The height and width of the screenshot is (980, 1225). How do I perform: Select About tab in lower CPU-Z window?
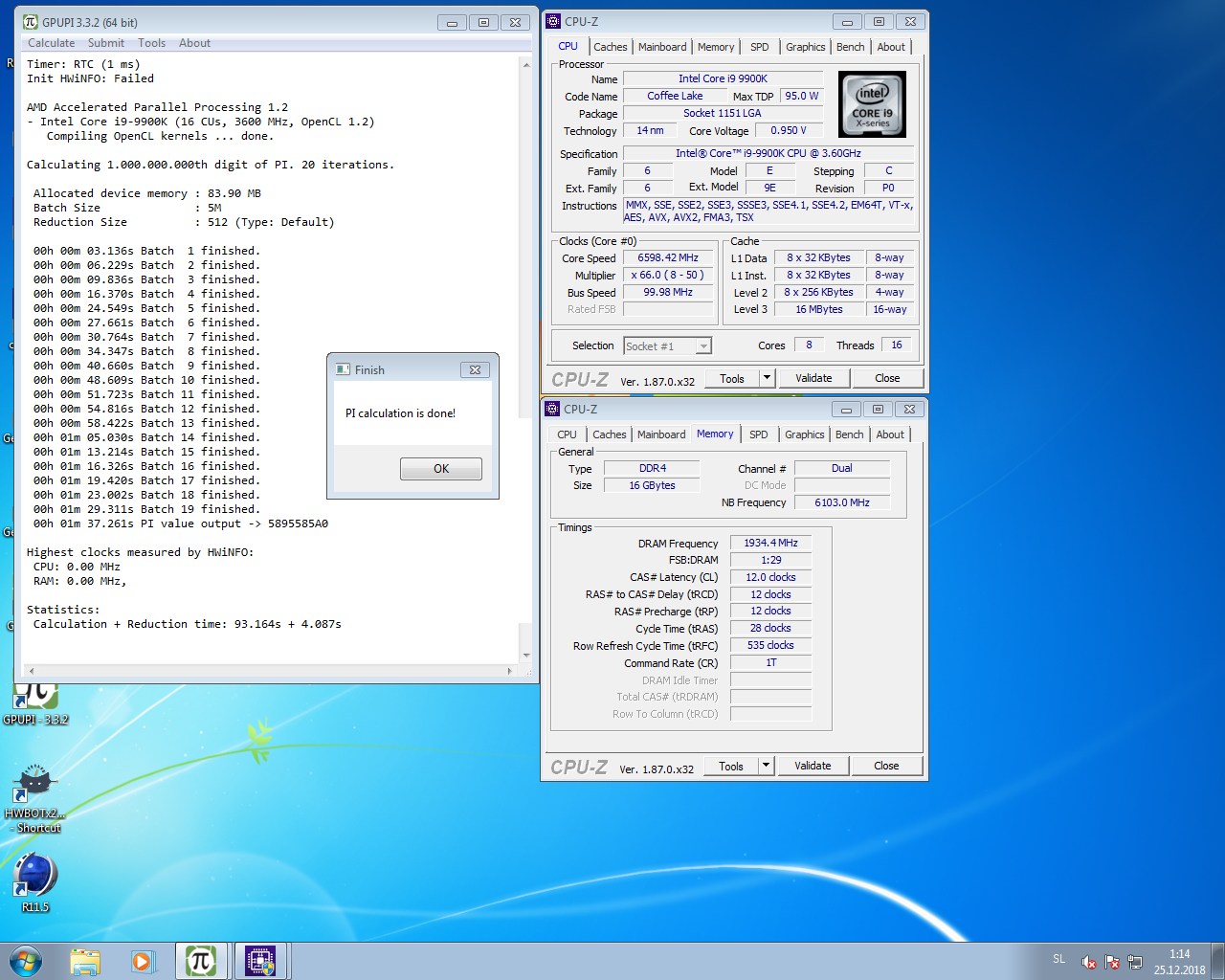pos(890,434)
